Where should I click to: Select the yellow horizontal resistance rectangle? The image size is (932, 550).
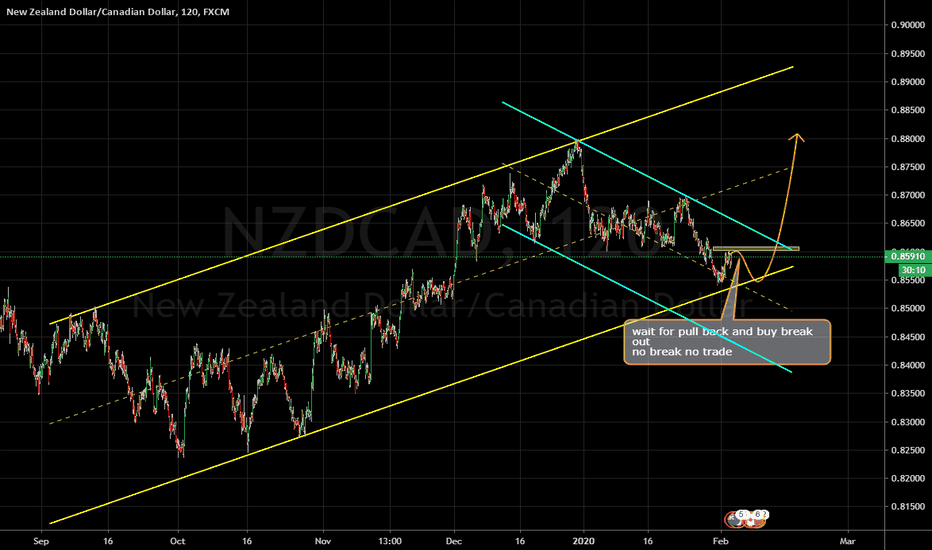pyautogui.click(x=756, y=248)
